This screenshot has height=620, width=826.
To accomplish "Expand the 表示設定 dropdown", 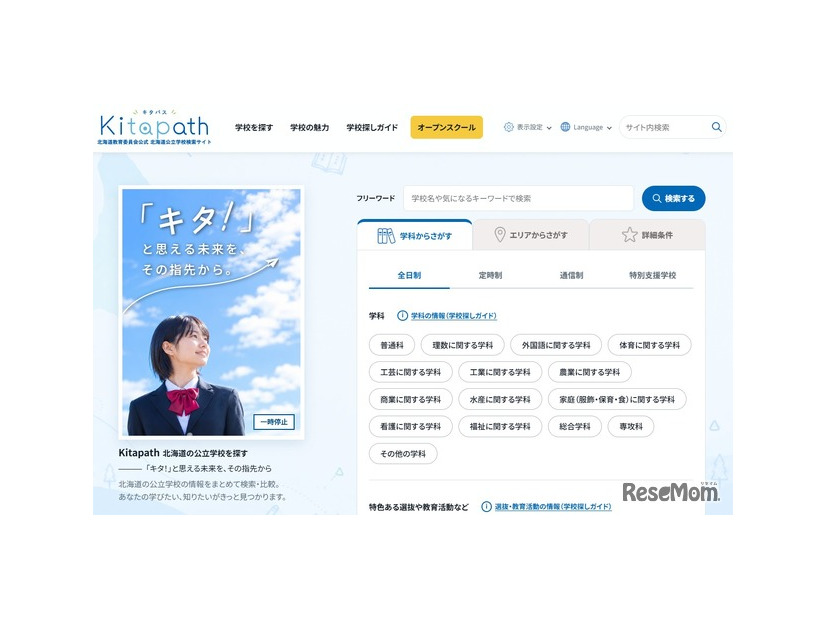I will click(528, 127).
